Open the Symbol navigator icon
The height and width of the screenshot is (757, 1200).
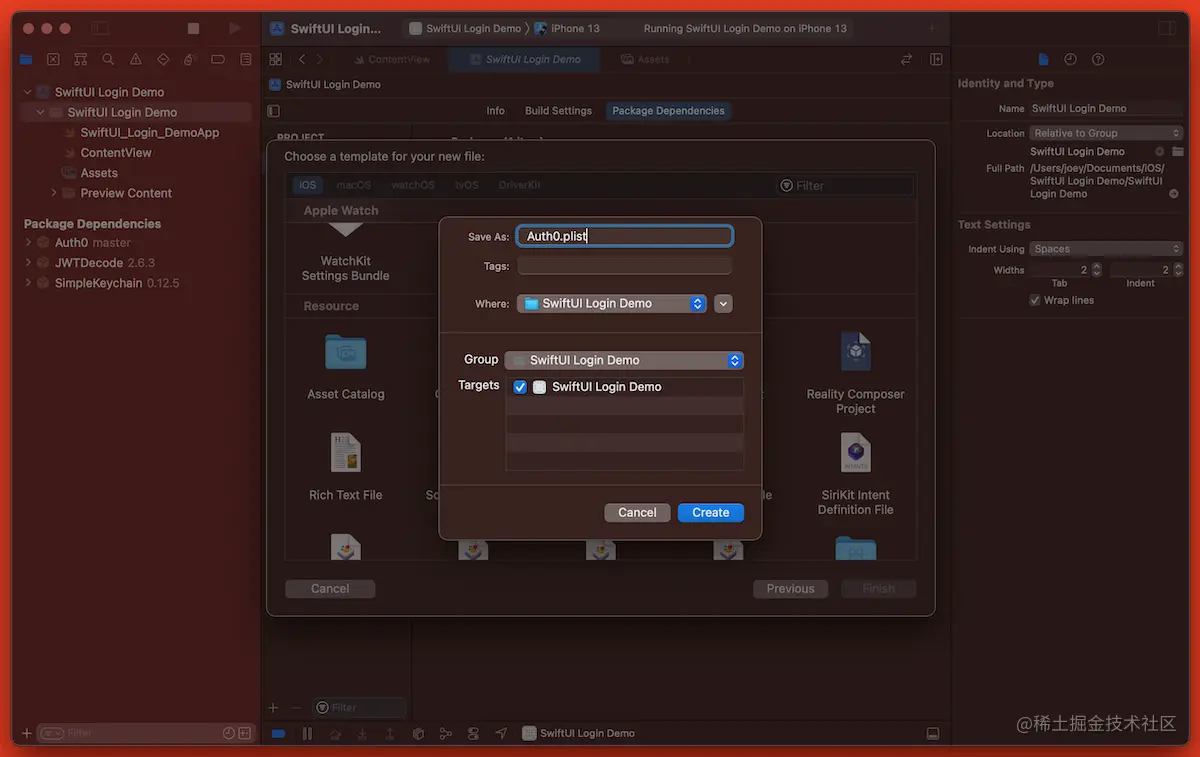tap(81, 60)
